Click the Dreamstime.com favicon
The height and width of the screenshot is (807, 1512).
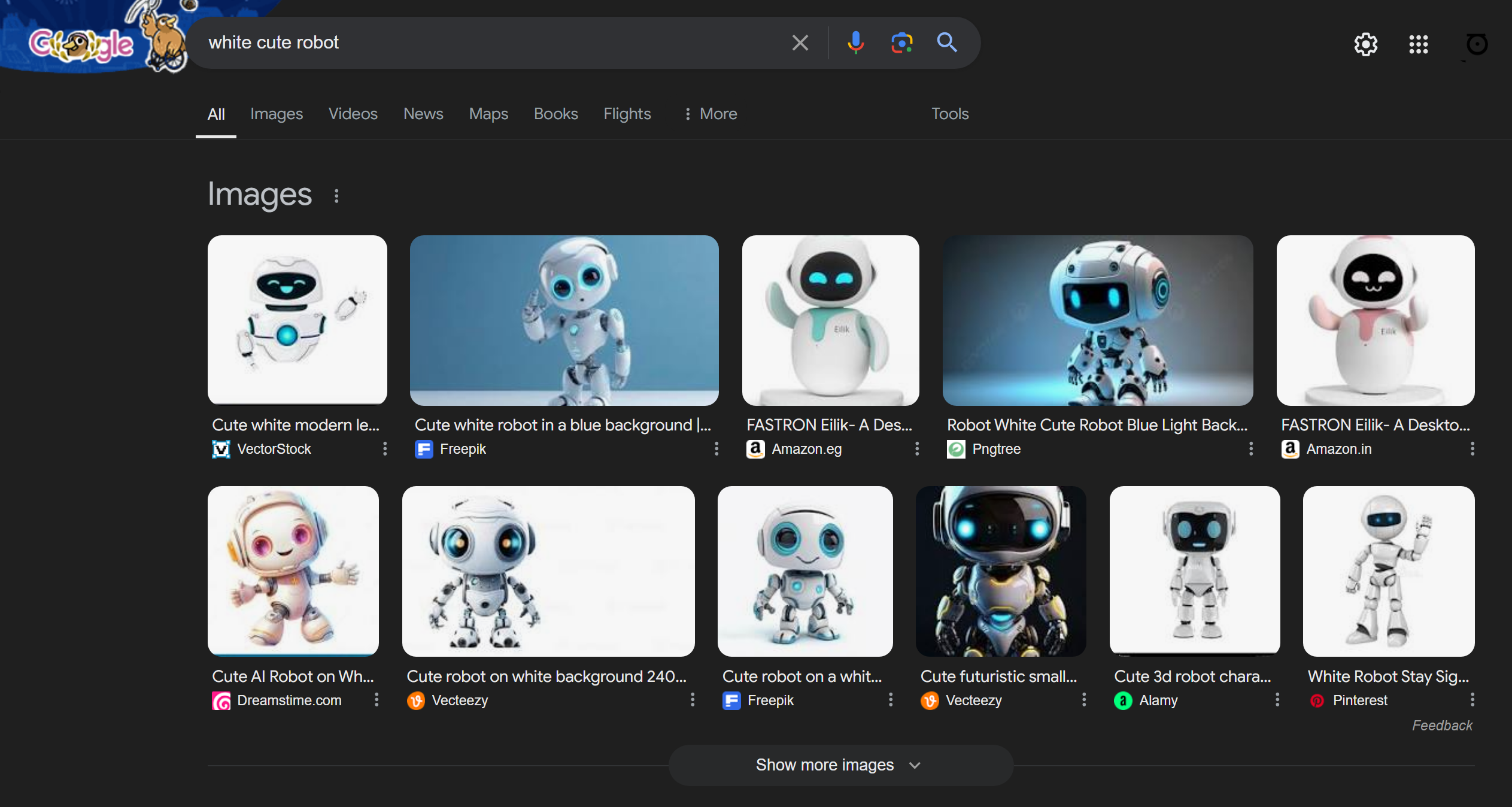[x=221, y=700]
